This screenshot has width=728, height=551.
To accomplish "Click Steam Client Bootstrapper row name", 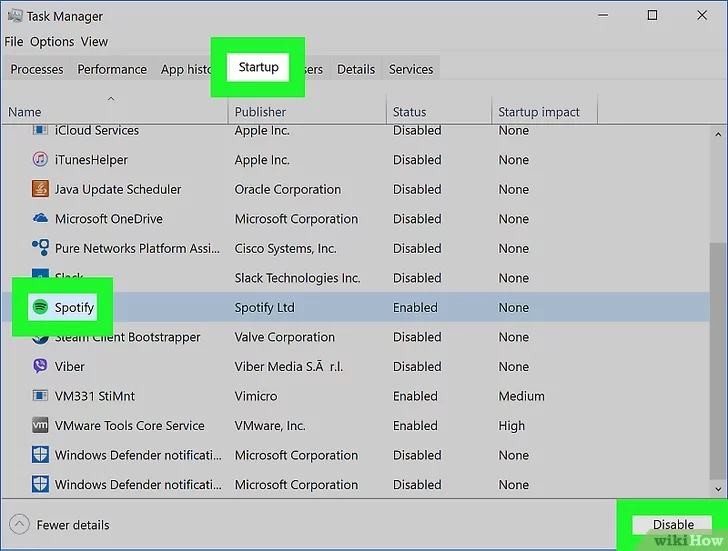I will point(128,337).
